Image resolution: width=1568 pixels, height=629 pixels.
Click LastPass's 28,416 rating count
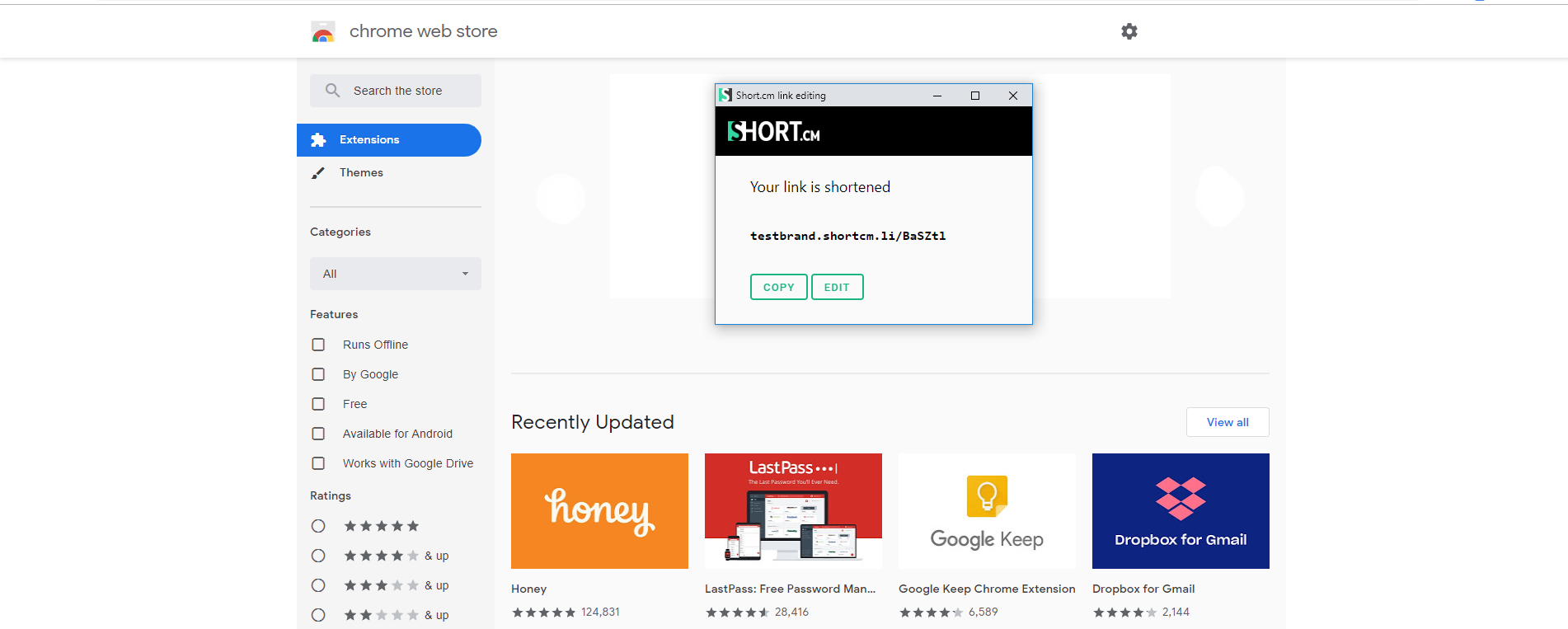coord(791,612)
